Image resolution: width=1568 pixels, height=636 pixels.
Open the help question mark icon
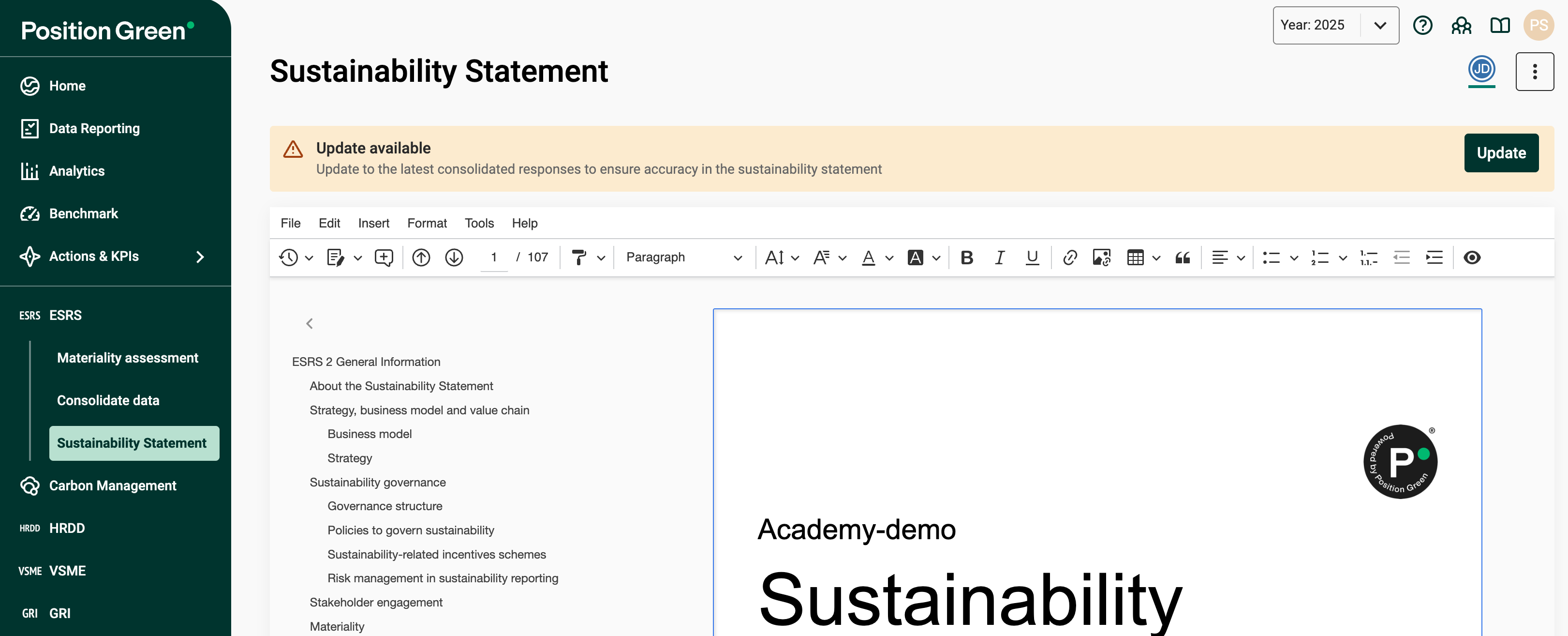[x=1422, y=26]
